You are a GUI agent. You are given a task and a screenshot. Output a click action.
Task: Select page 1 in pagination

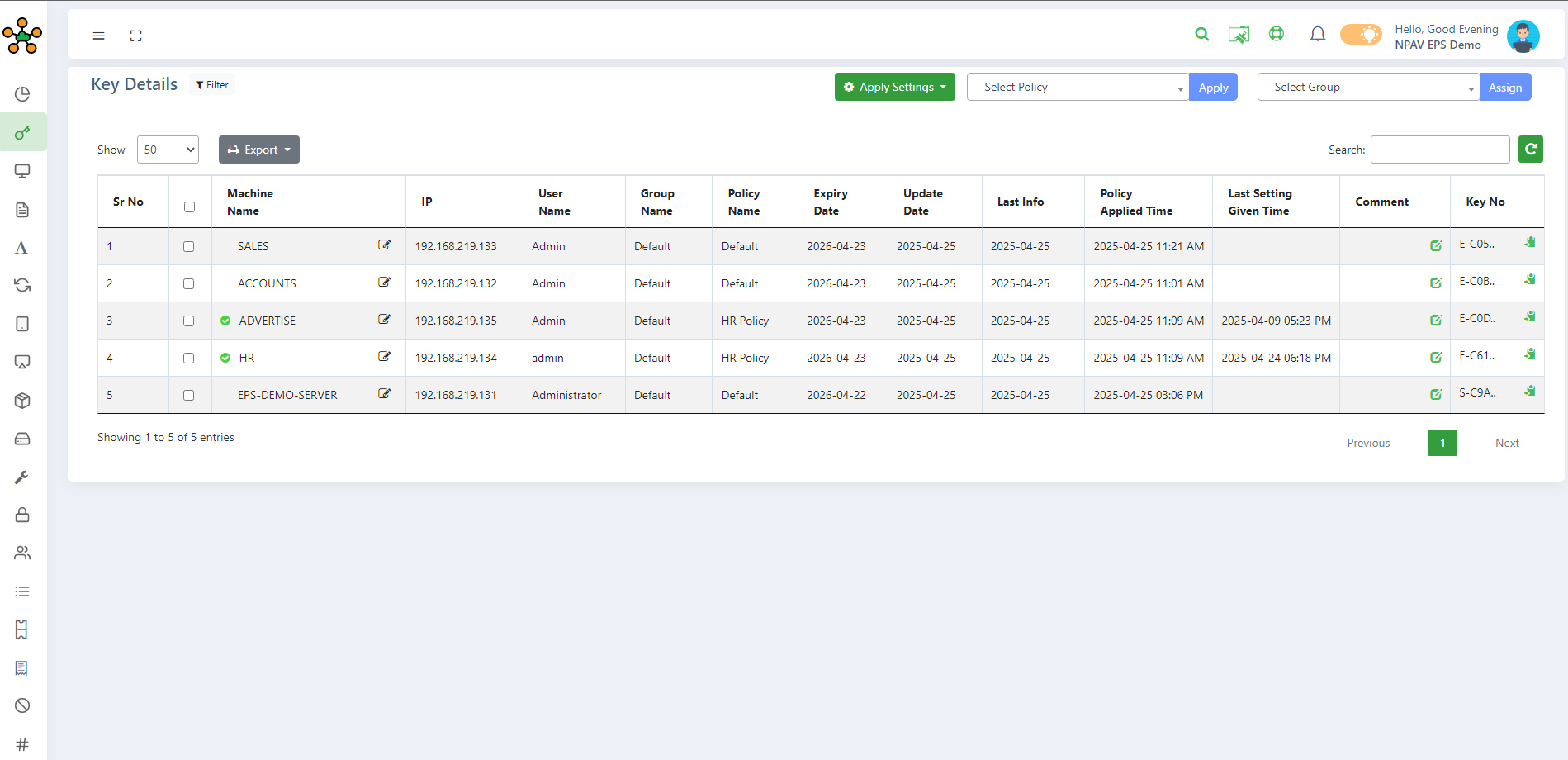[1442, 443]
